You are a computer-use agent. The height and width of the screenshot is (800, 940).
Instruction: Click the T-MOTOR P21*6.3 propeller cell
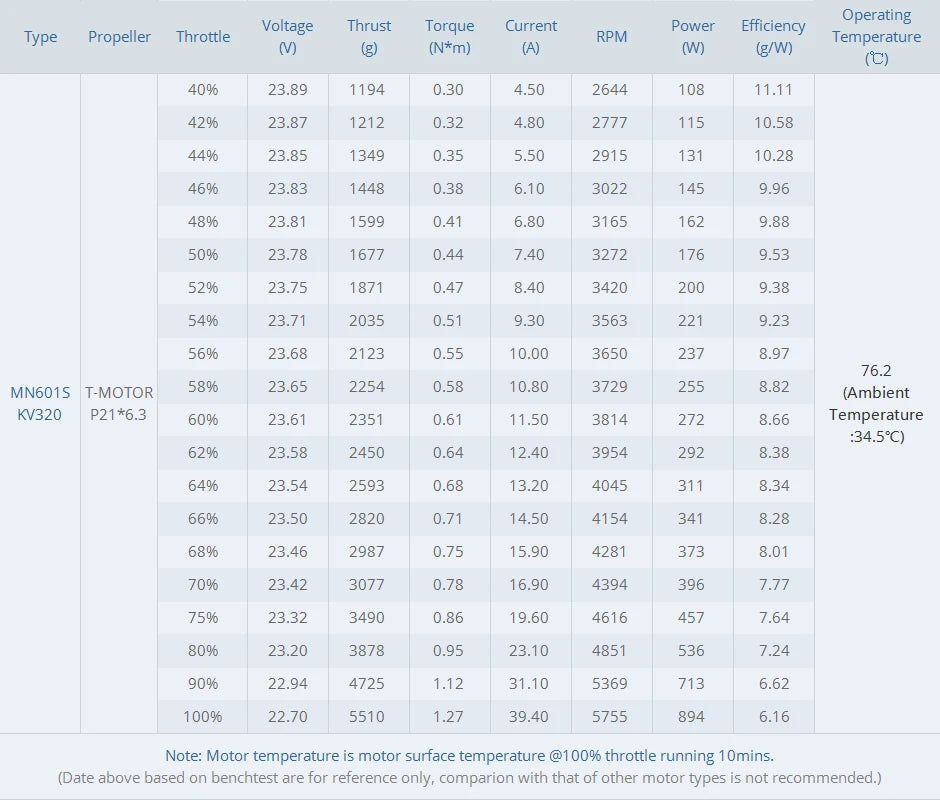pos(119,404)
